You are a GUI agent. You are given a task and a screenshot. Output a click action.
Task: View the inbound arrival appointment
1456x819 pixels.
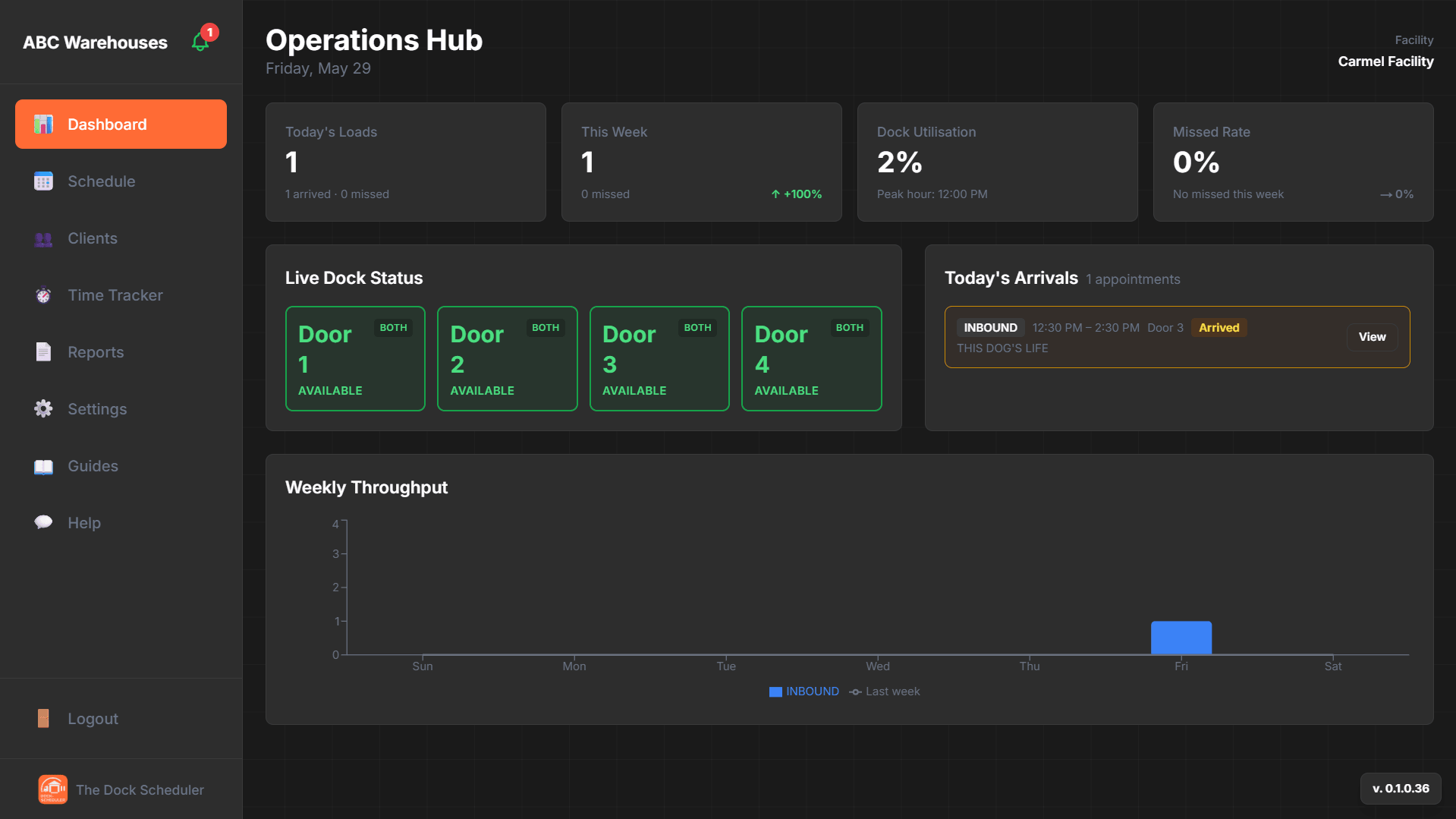point(1372,337)
